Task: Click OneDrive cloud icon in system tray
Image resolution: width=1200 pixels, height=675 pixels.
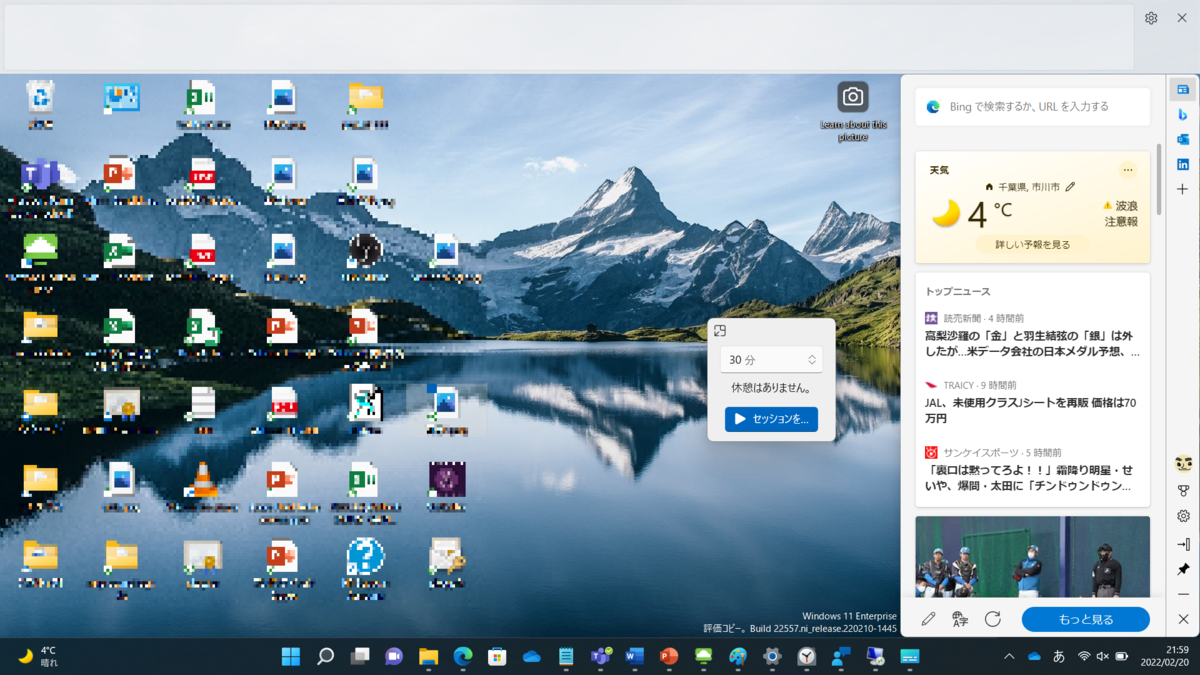Action: pyautogui.click(x=1034, y=656)
